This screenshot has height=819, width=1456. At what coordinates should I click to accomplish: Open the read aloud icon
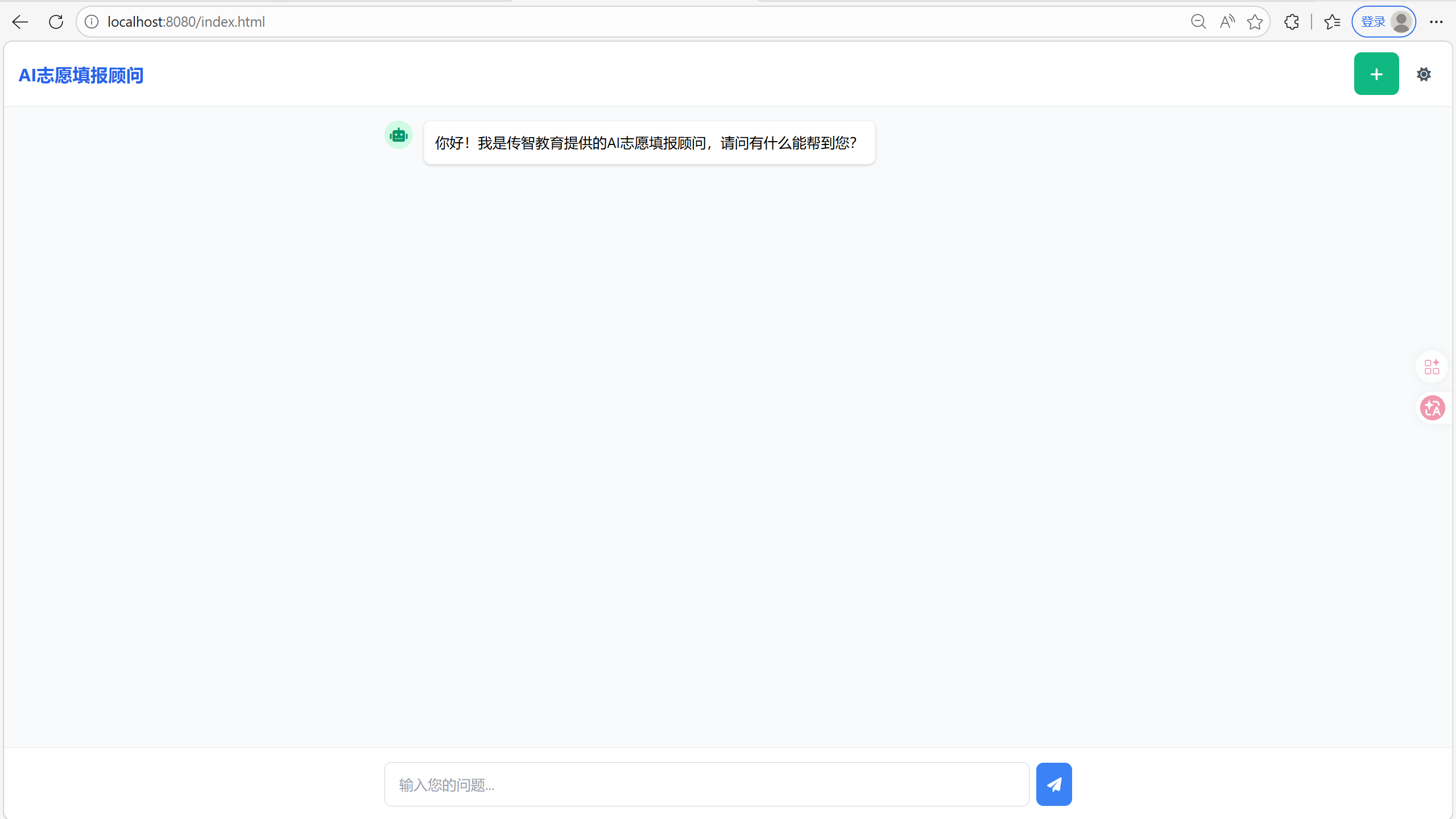(1227, 22)
